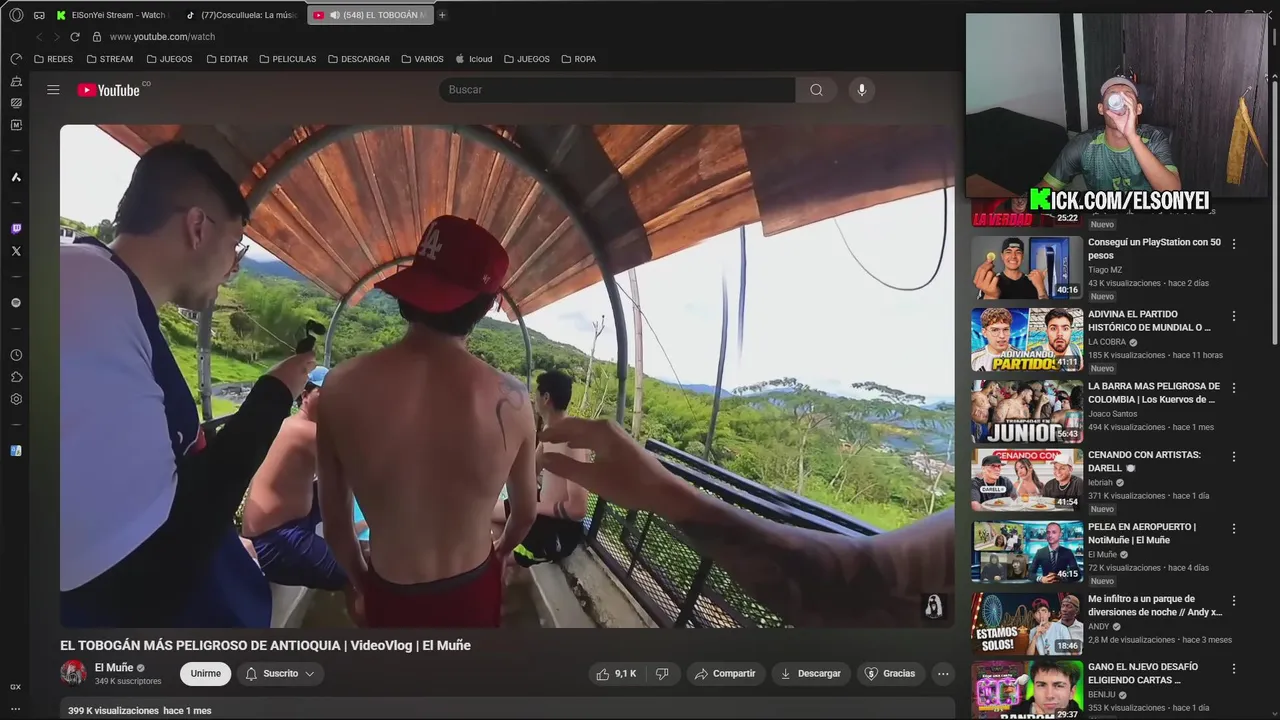Open GANO EL NJEVO DESAFÍO video thumbnail

pos(1027,691)
